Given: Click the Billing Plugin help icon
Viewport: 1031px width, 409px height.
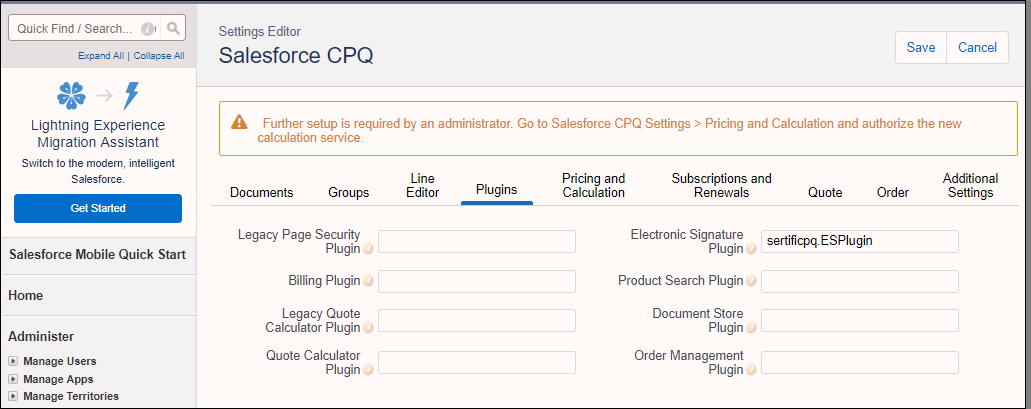Looking at the screenshot, I should (x=368, y=281).
